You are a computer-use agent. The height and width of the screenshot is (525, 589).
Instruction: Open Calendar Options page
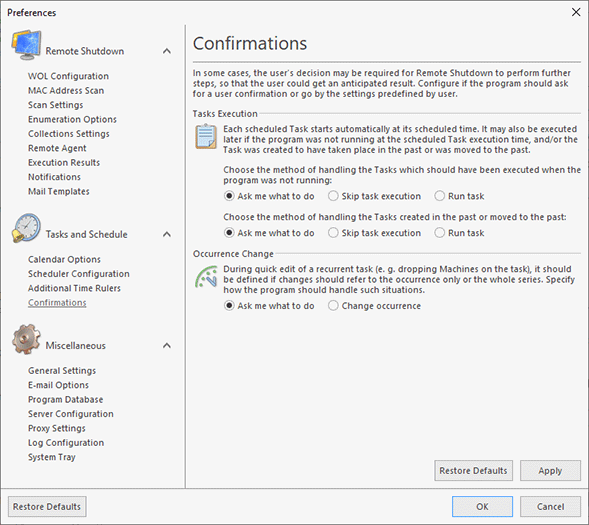tap(64, 259)
